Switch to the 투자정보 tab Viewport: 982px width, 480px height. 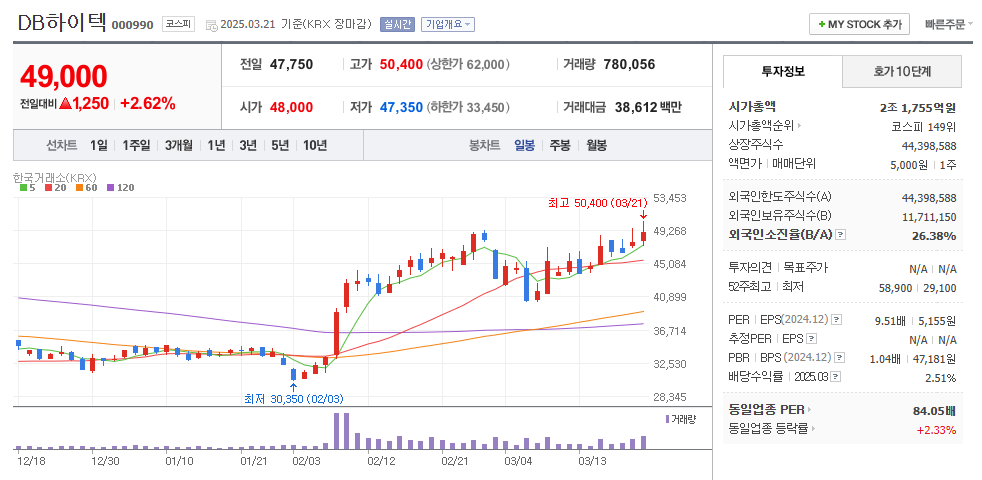783,71
